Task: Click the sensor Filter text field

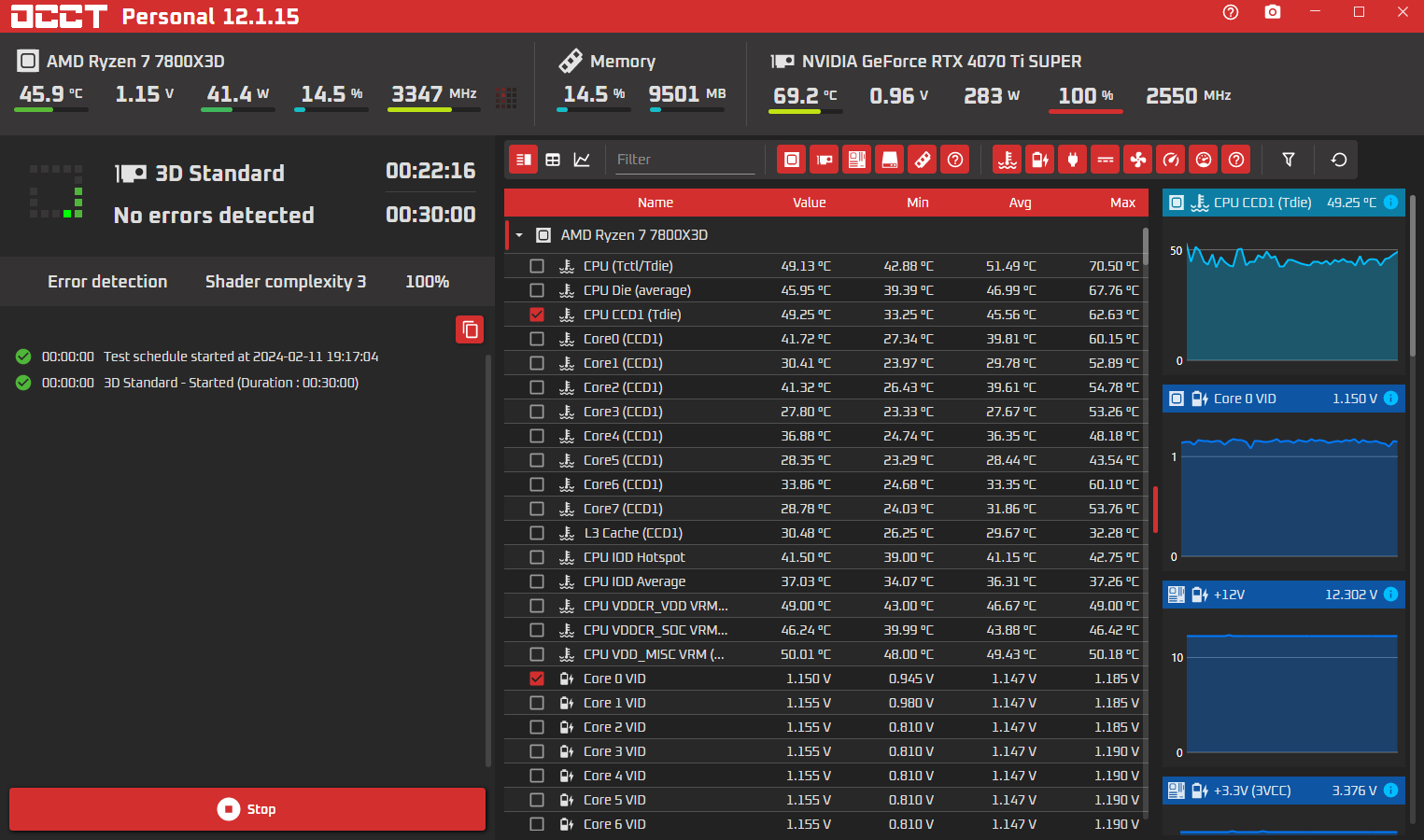Action: click(684, 160)
